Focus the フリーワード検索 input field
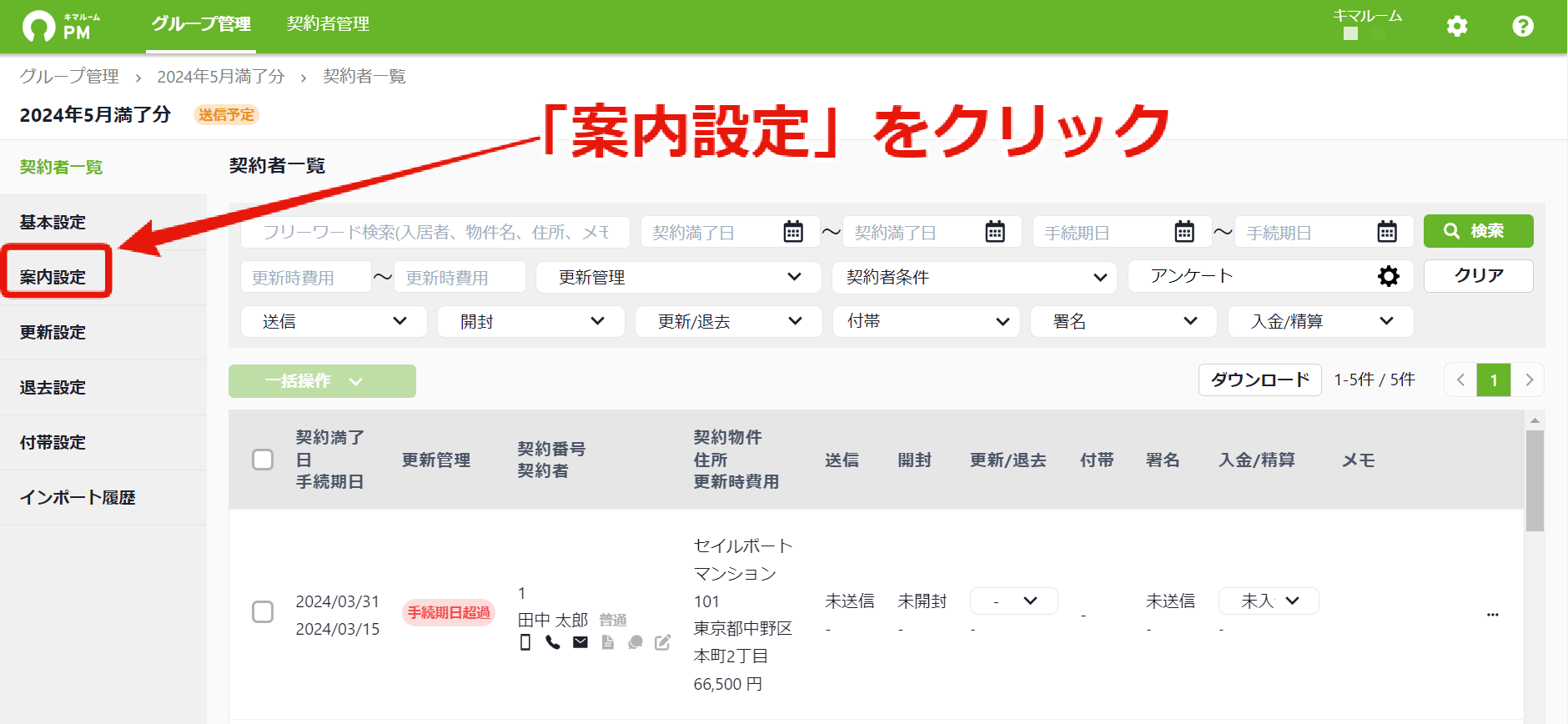The height and width of the screenshot is (724, 1568). click(435, 232)
